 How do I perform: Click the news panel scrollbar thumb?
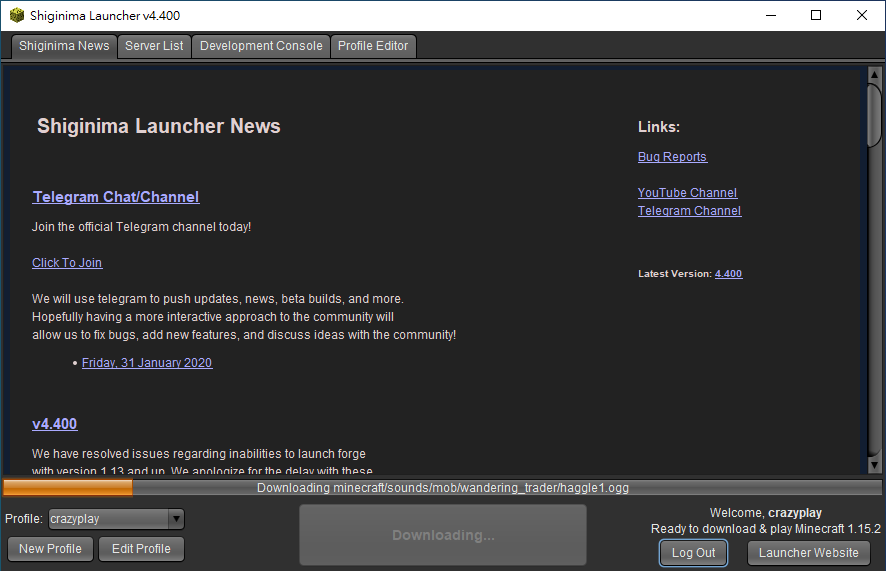coord(874,115)
